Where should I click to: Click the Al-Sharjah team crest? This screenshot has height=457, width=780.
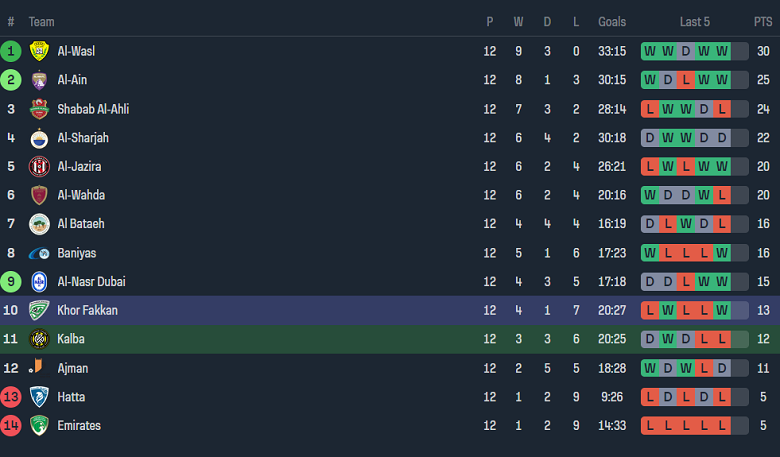click(x=39, y=138)
